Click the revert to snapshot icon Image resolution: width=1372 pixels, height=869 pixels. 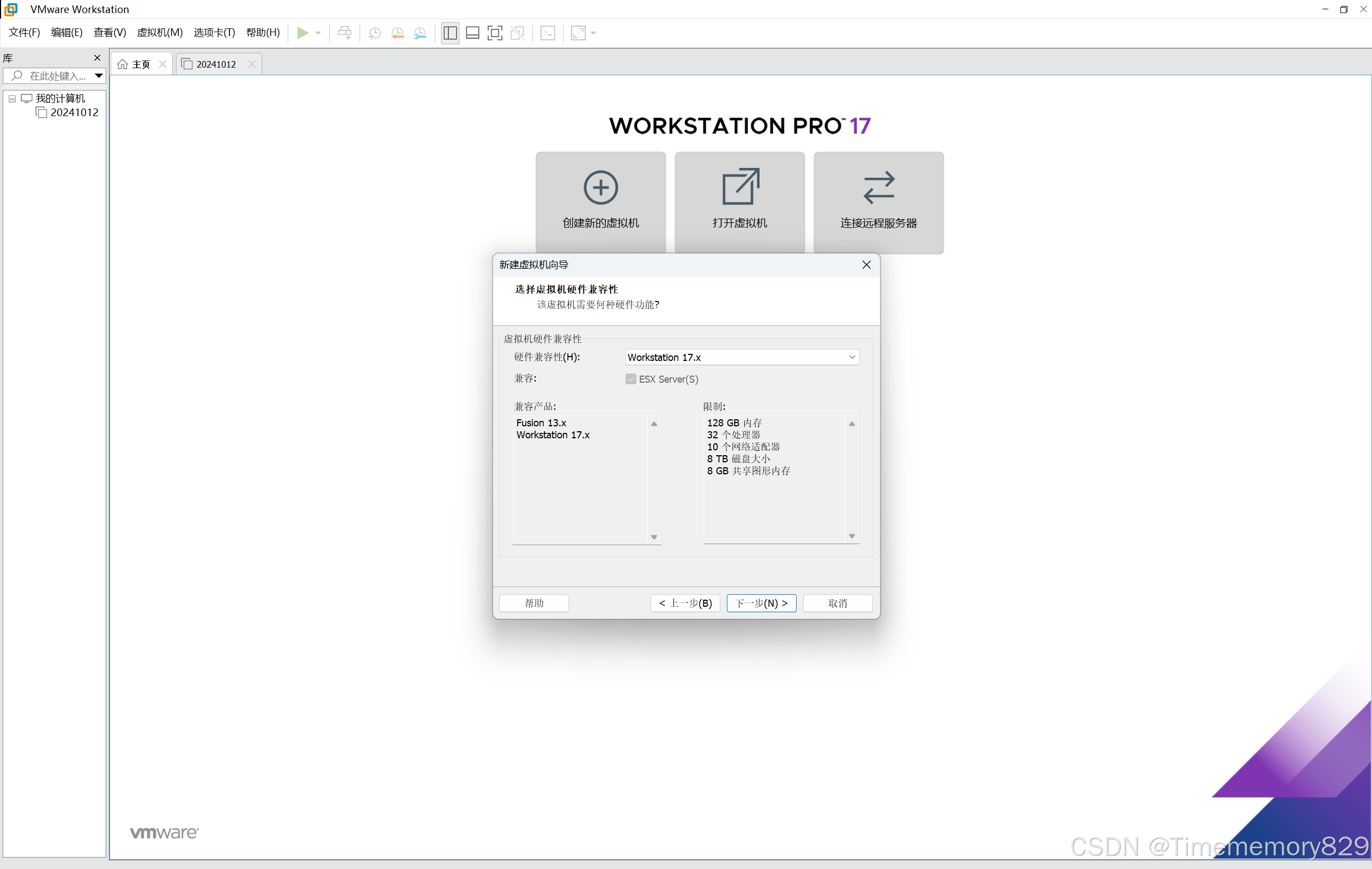coord(397,33)
